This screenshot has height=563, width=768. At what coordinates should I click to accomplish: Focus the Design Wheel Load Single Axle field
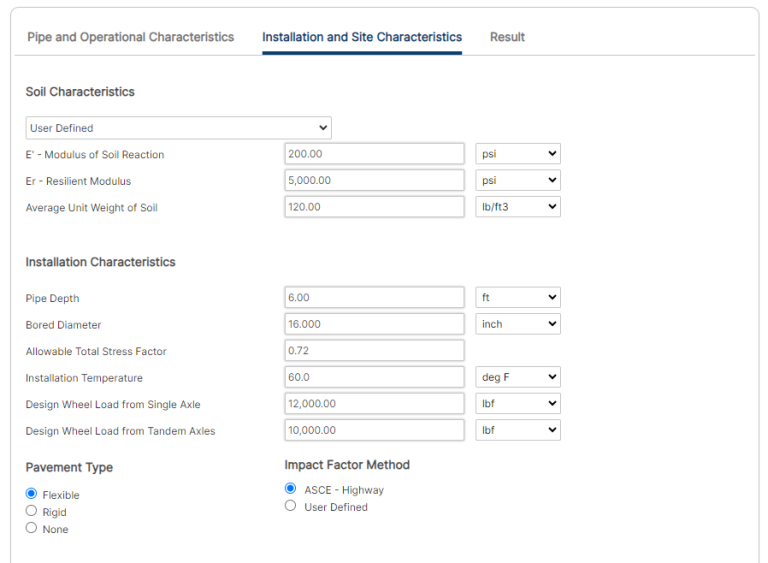point(374,404)
